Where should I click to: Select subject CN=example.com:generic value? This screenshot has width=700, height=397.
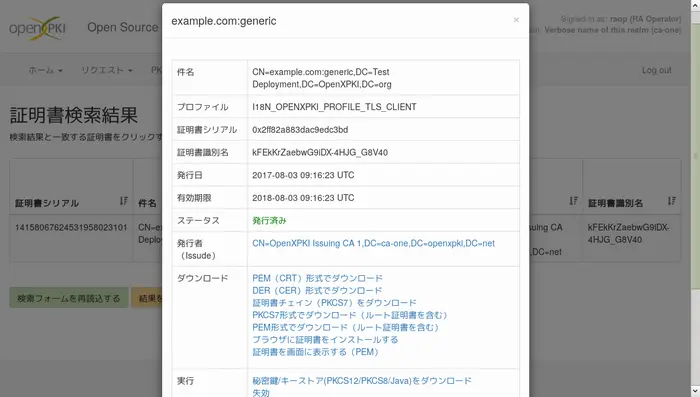[x=322, y=78]
